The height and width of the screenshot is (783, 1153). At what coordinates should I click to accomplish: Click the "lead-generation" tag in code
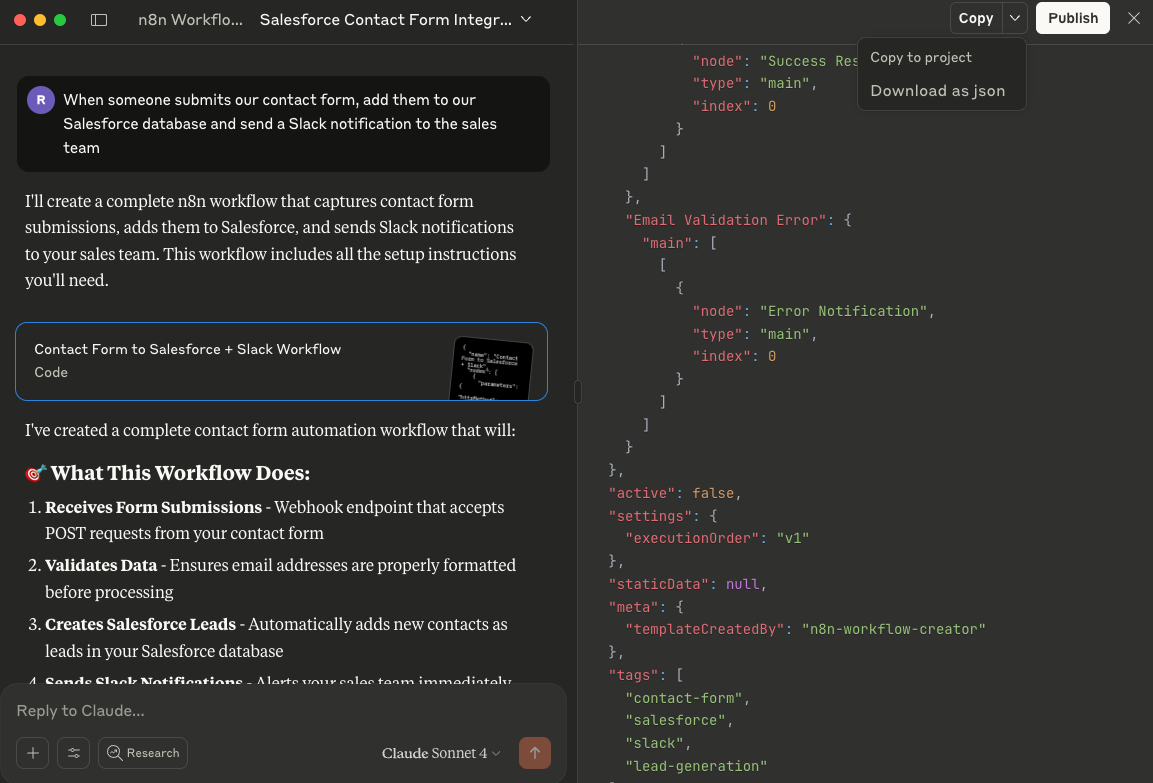click(x=696, y=766)
